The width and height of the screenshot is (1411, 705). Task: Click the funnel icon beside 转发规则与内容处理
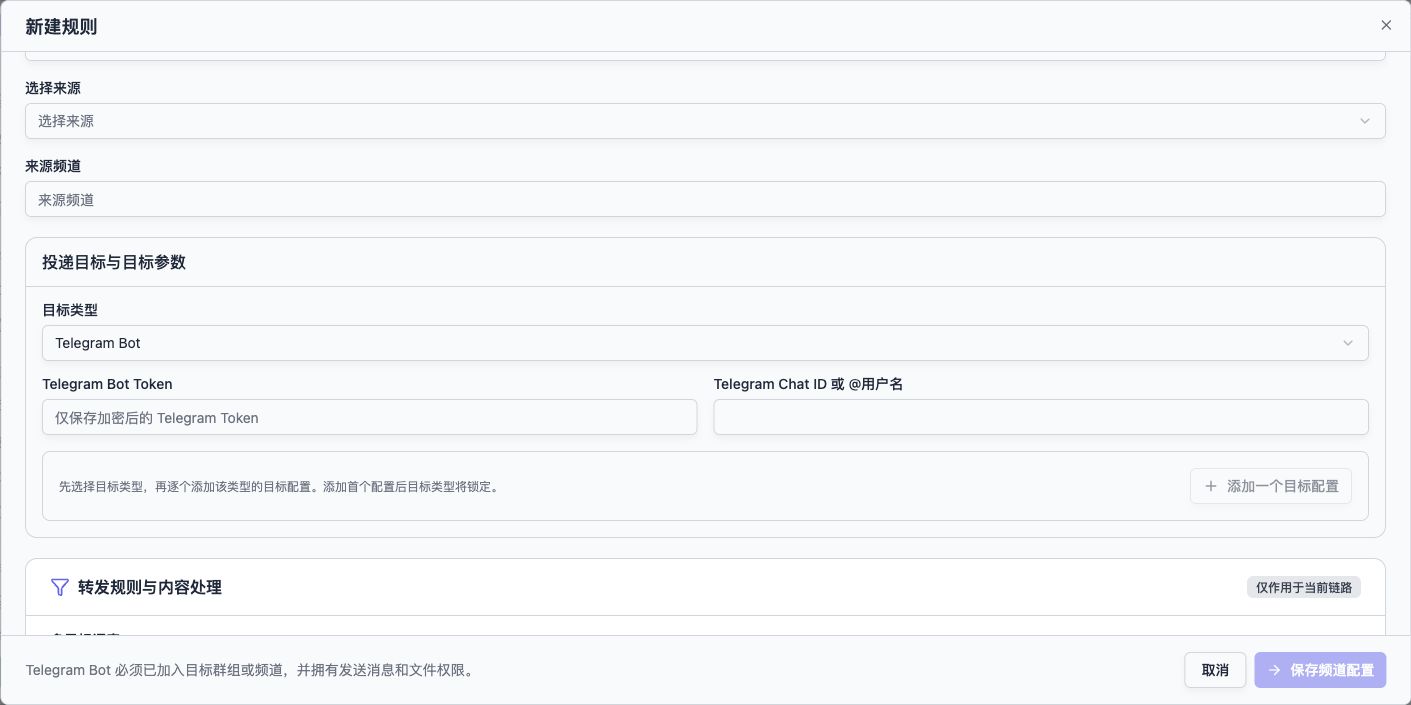(59, 587)
